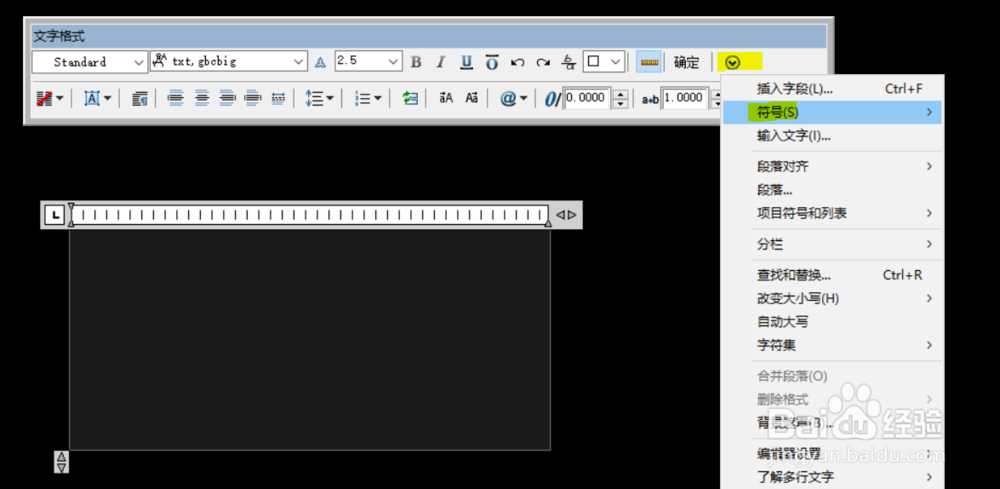This screenshot has width=1000, height=489.
Task: Click the 确定 confirm button
Action: click(686, 62)
